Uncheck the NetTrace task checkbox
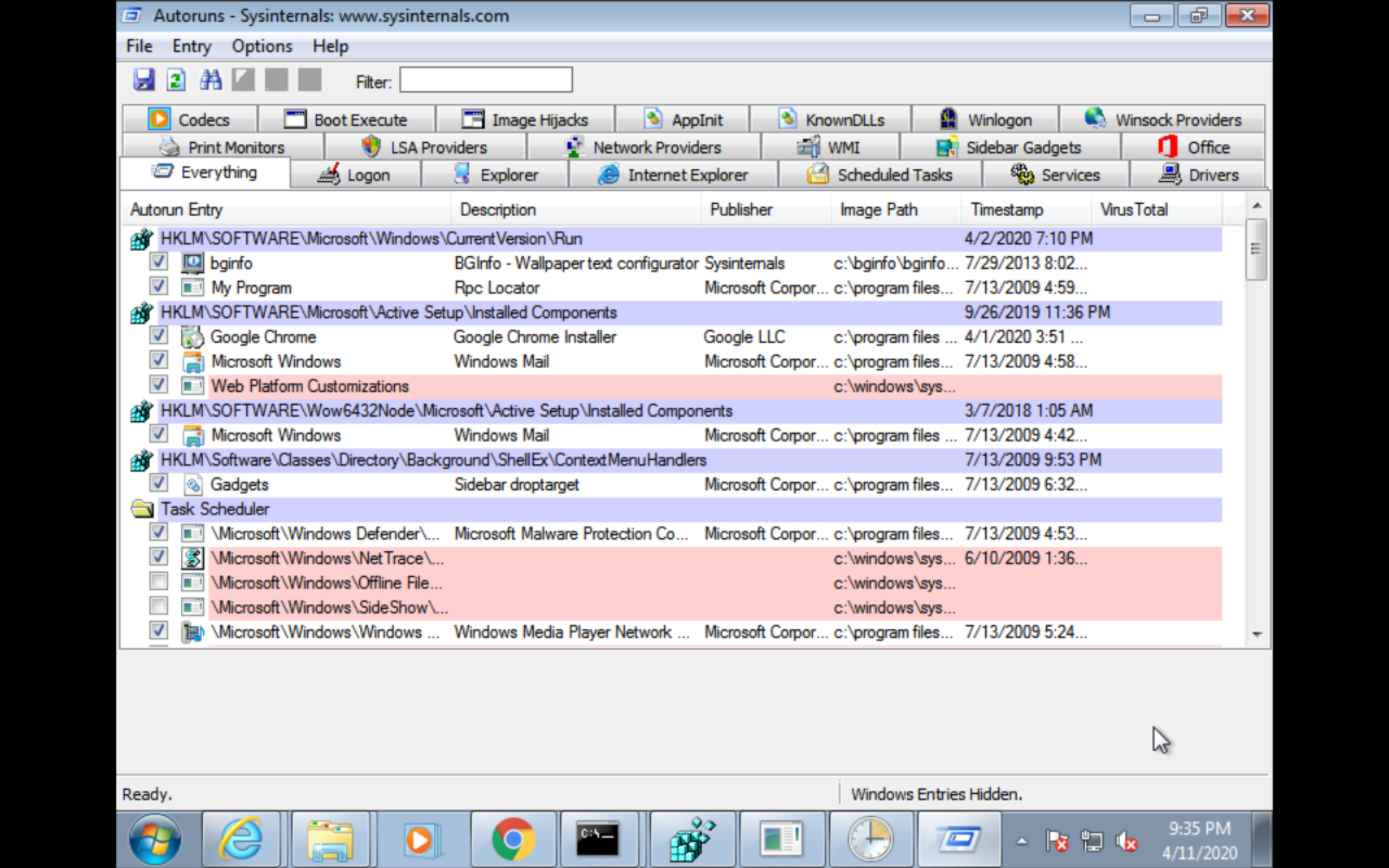 [158, 556]
